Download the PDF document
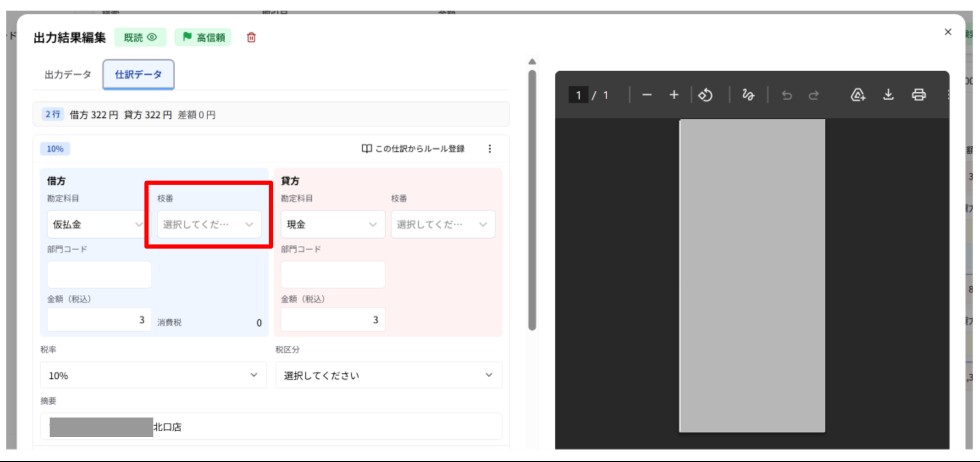 tap(888, 95)
